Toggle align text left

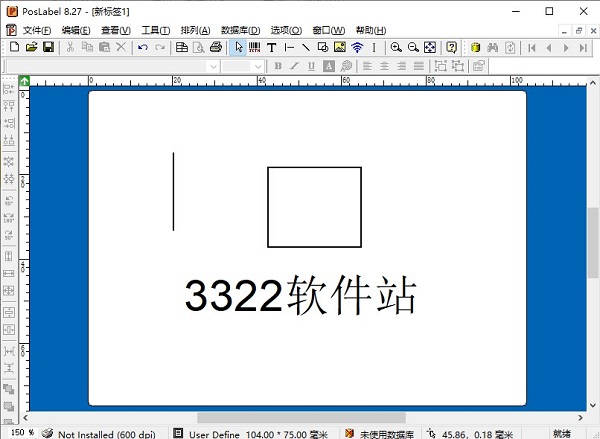367,66
